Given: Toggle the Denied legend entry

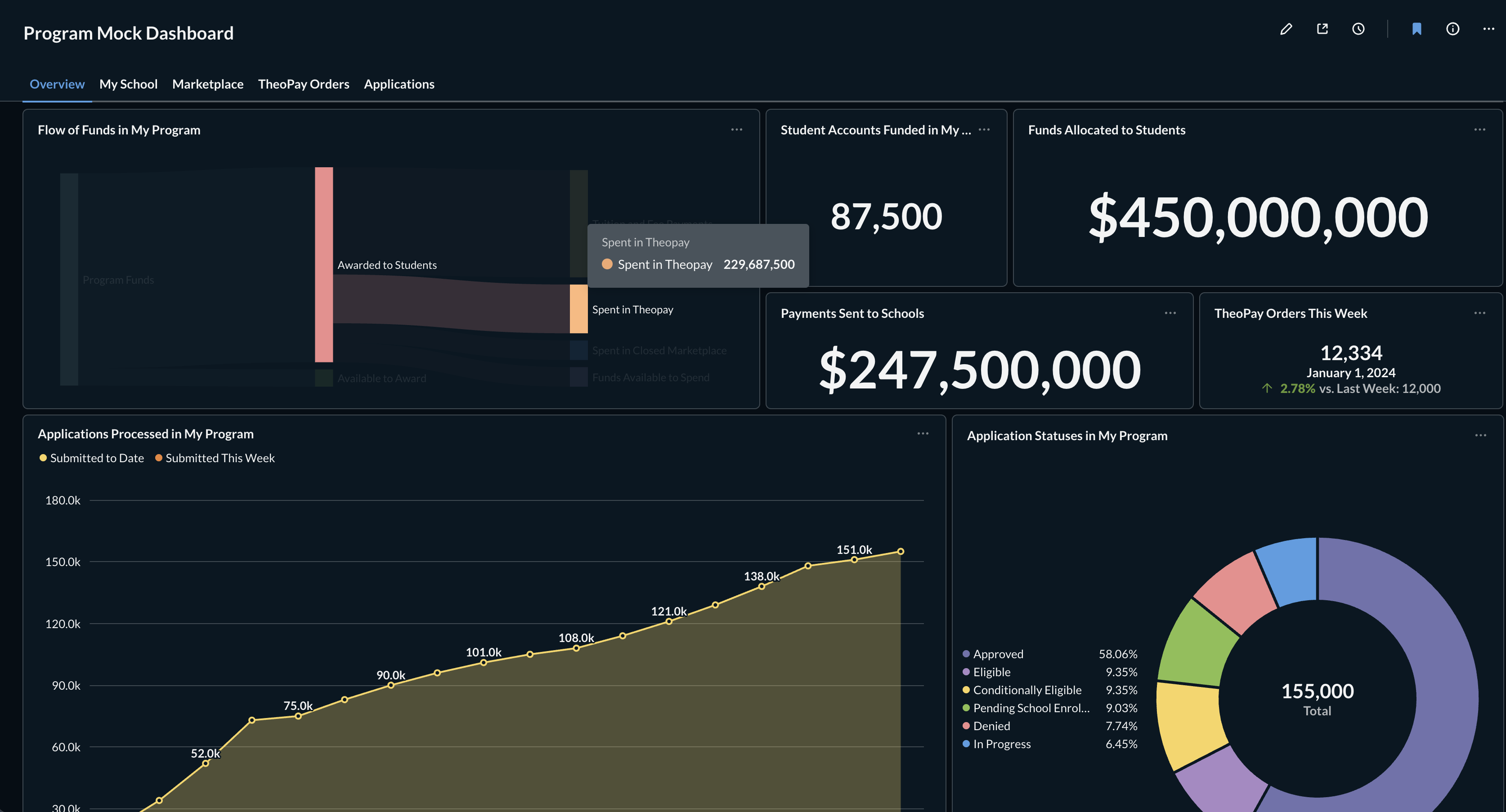Looking at the screenshot, I should (1050, 726).
